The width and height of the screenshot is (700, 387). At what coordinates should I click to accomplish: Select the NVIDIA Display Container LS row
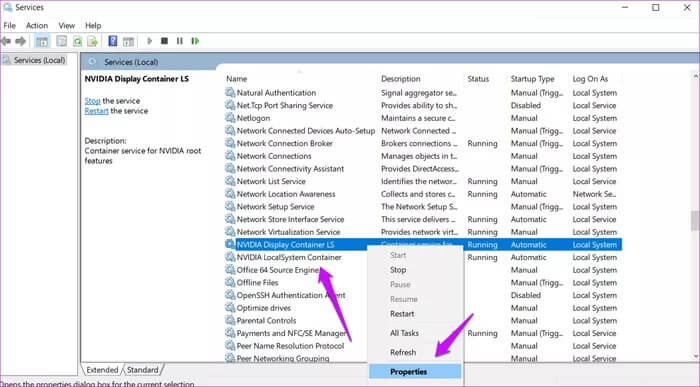[x=423, y=245]
